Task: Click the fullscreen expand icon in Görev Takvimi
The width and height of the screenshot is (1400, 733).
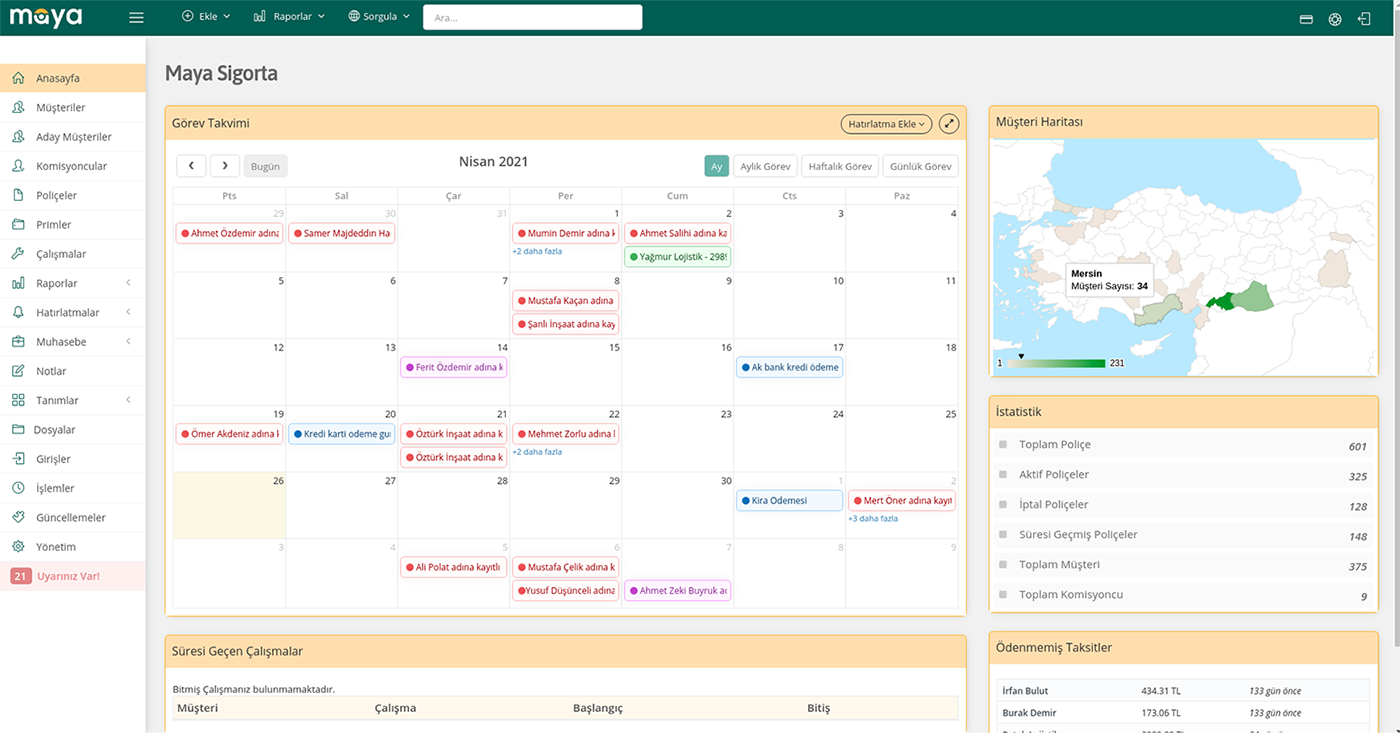Action: (x=949, y=124)
